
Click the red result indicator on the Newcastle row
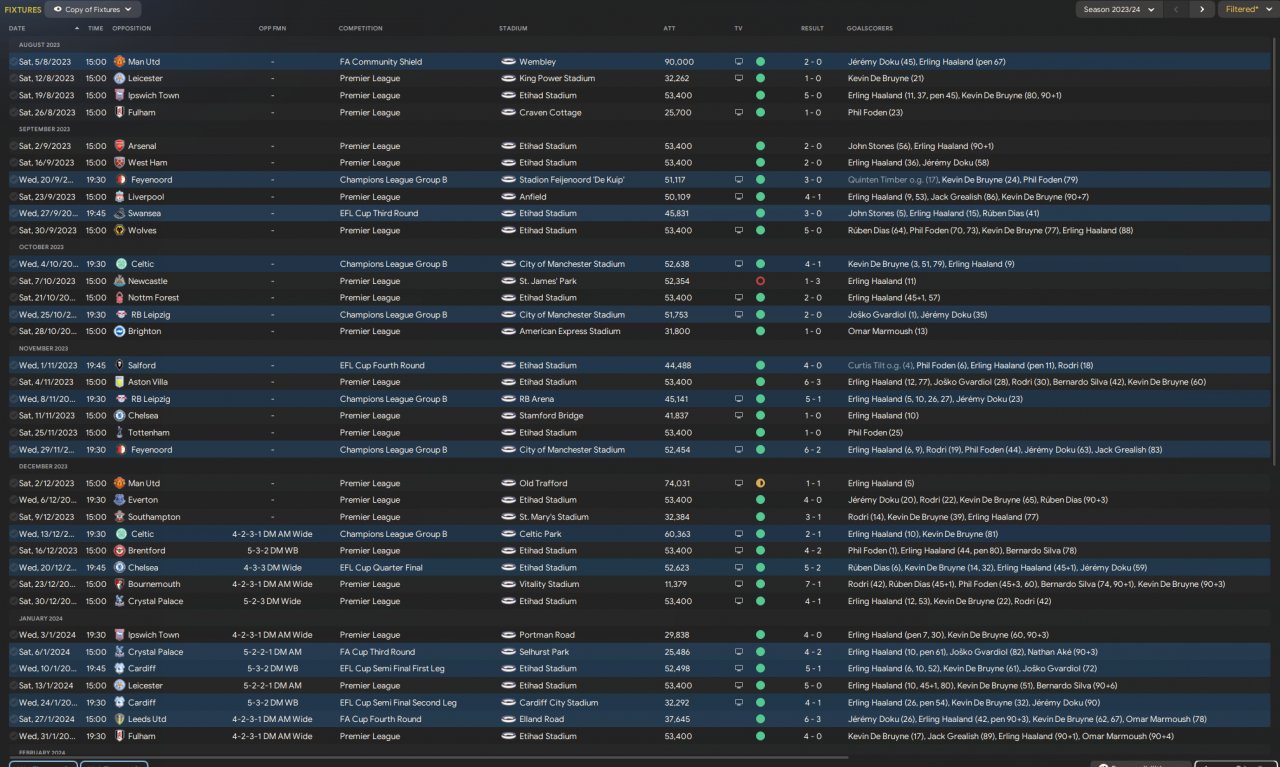[x=760, y=281]
